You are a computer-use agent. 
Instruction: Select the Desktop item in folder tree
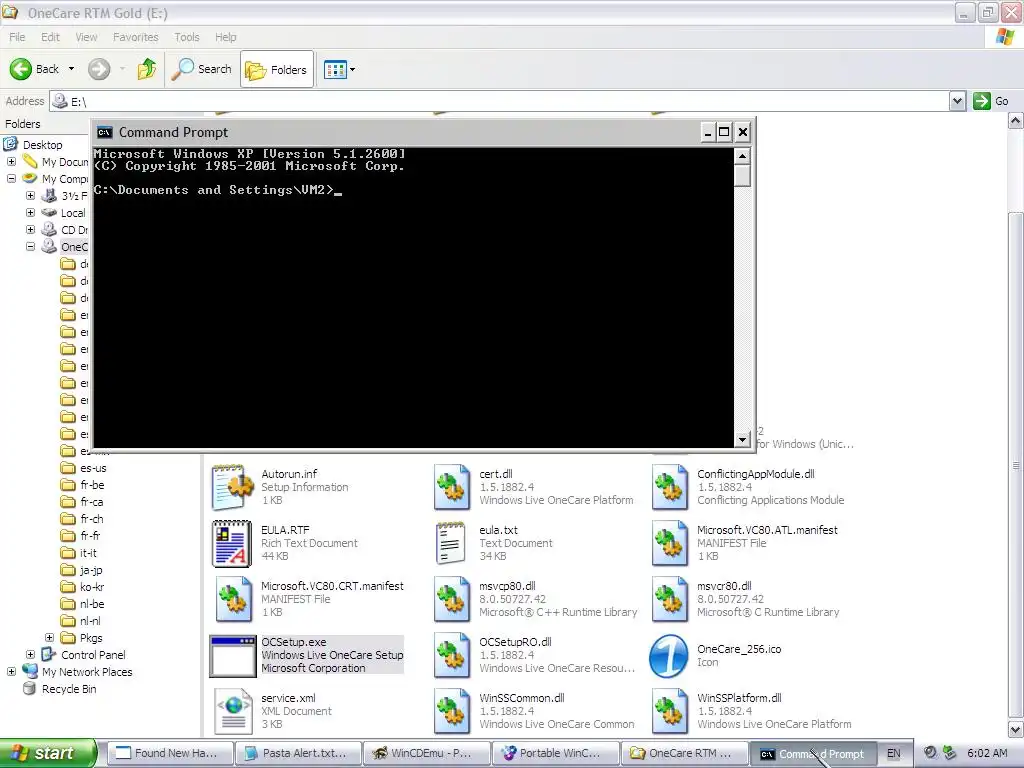click(42, 145)
